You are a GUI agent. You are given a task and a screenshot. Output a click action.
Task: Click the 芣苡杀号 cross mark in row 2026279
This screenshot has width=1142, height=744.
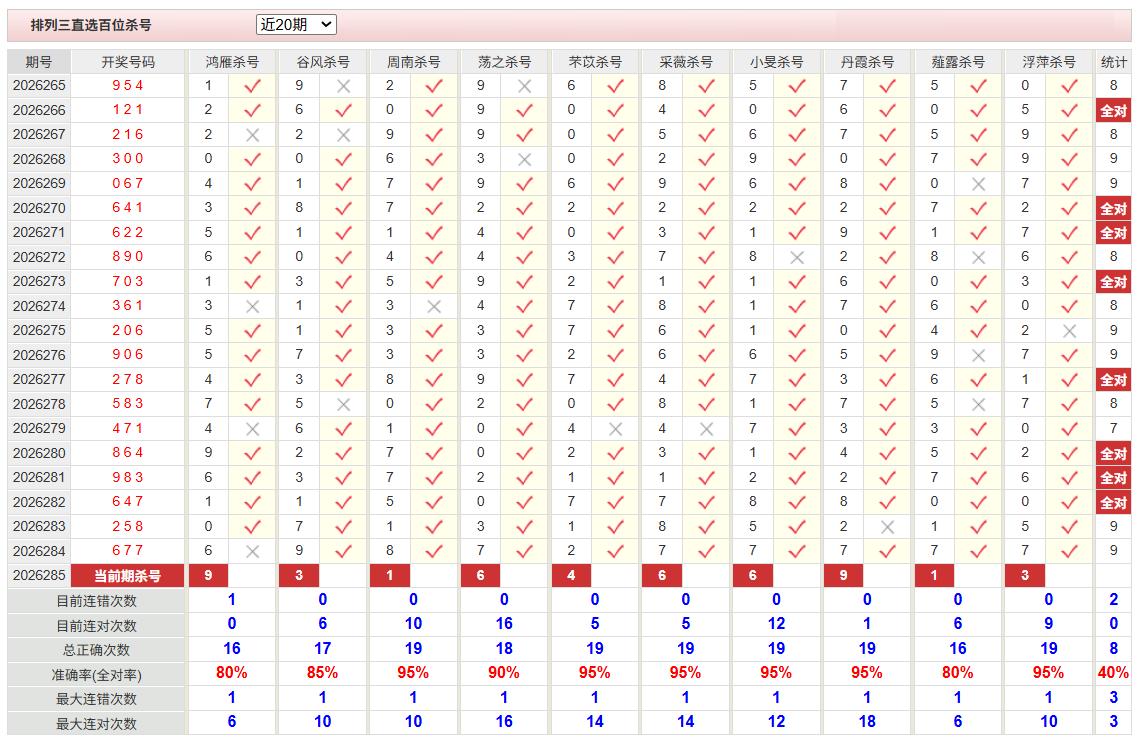(x=615, y=429)
